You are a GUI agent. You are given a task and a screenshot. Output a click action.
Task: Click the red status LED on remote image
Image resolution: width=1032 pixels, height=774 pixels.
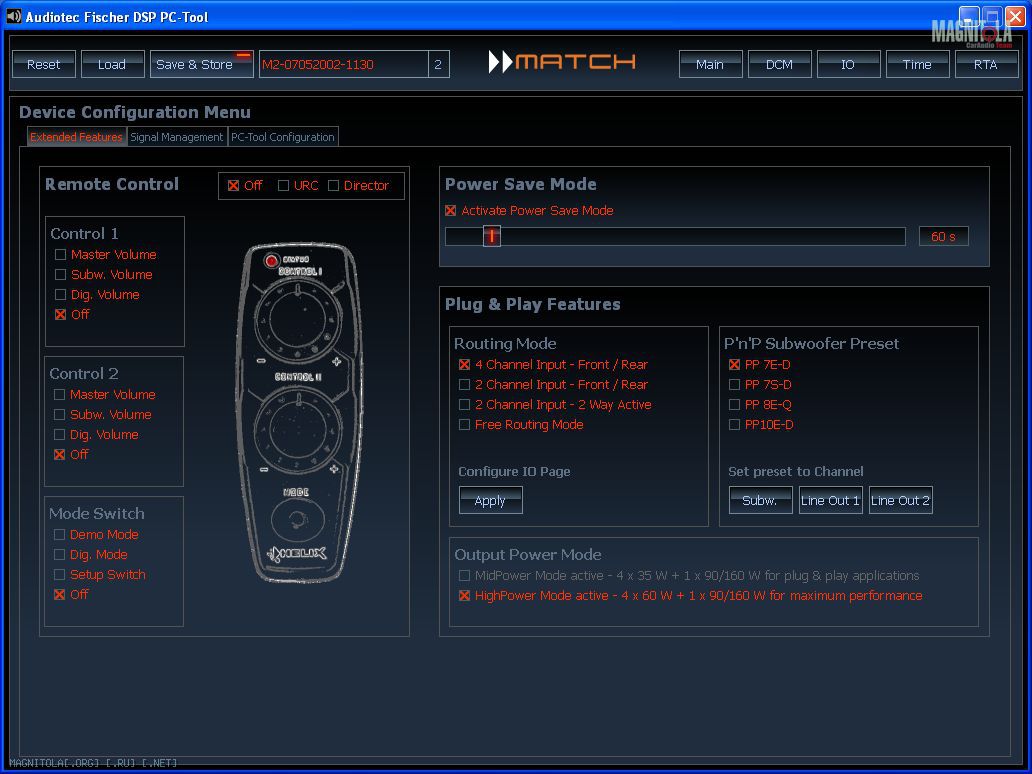pos(271,261)
